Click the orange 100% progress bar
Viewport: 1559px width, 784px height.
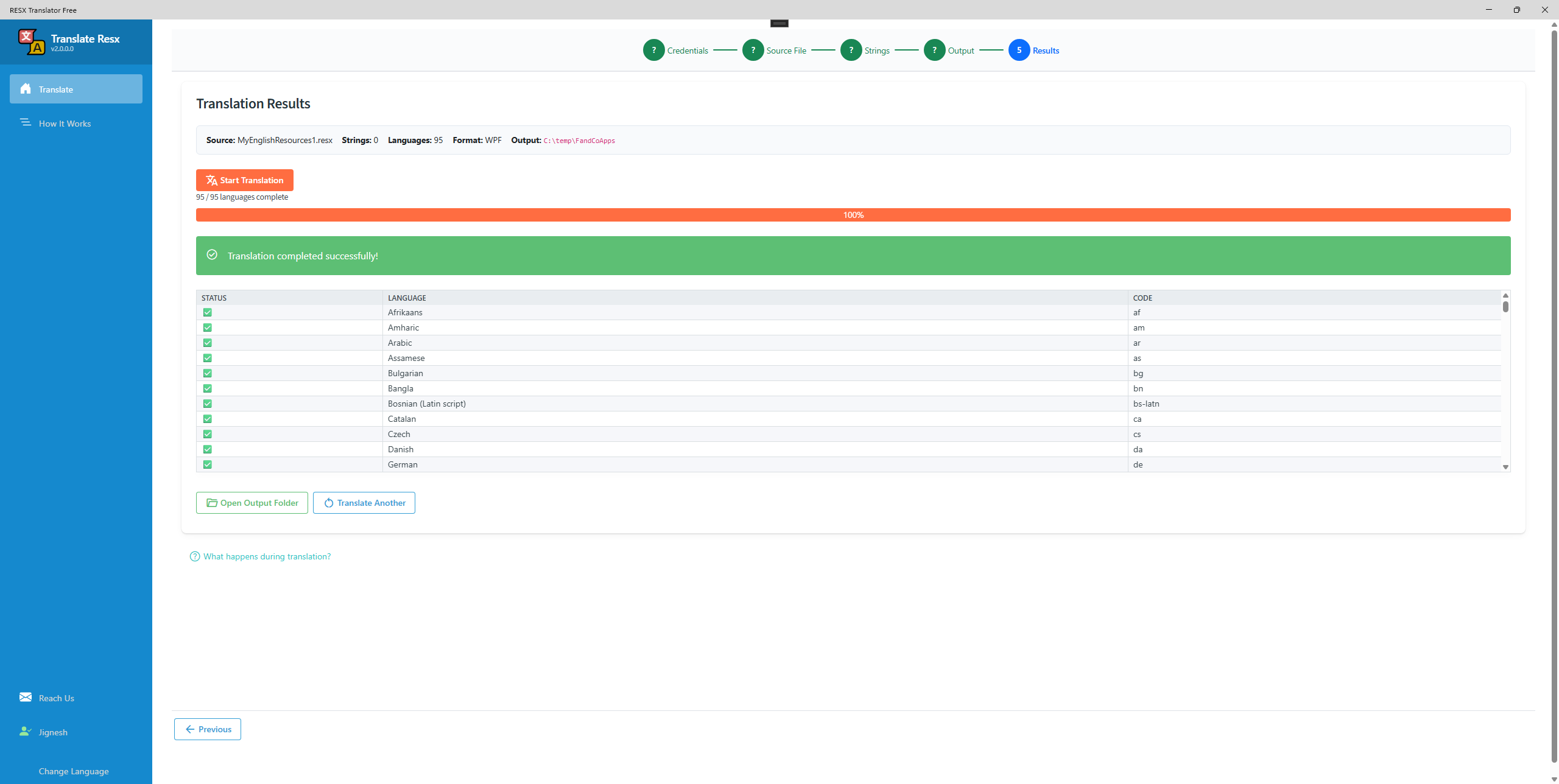853,215
